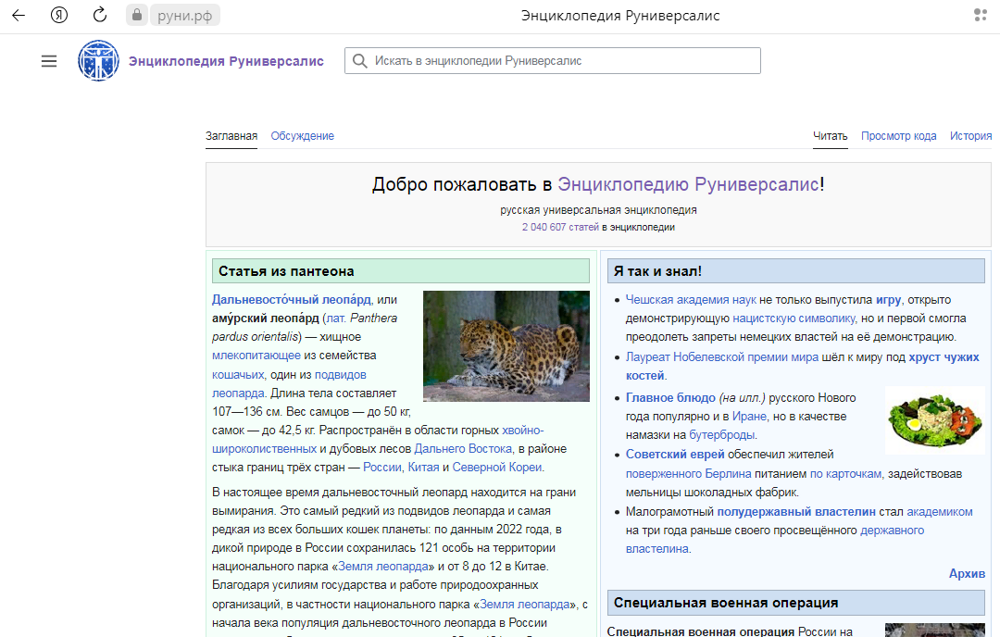Select the Заглавная tab

coord(232,136)
